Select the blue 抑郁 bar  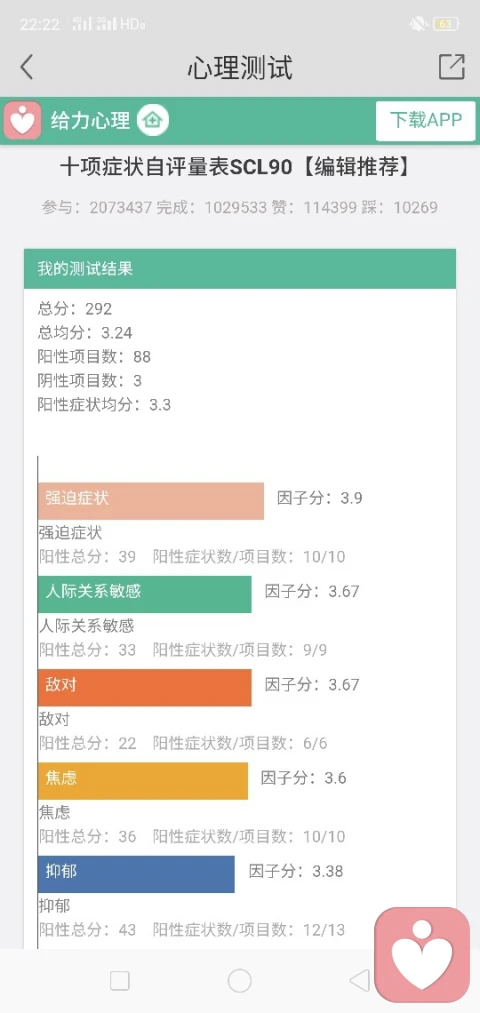tap(136, 874)
